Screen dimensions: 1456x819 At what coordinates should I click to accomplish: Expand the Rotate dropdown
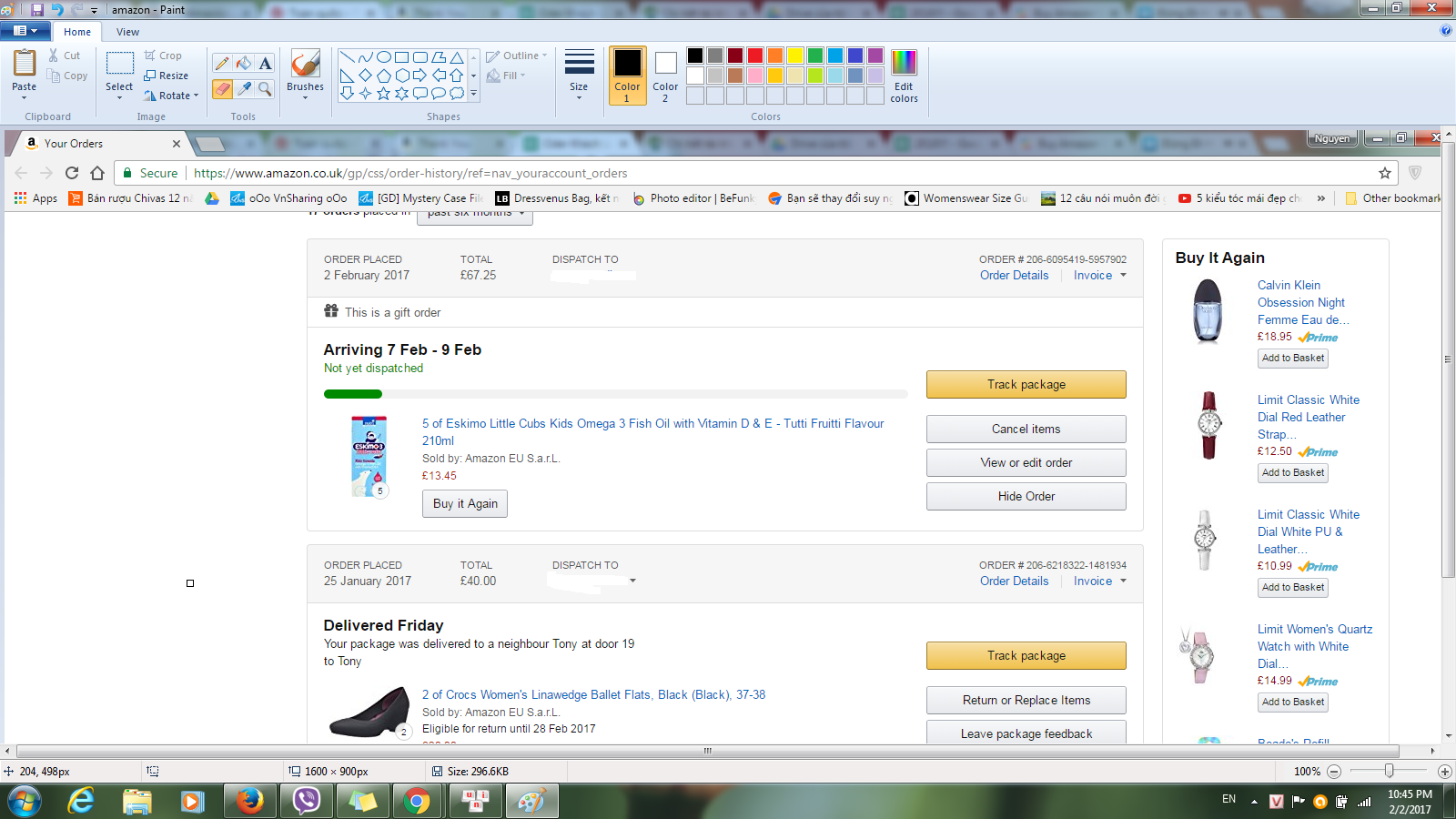click(172, 96)
